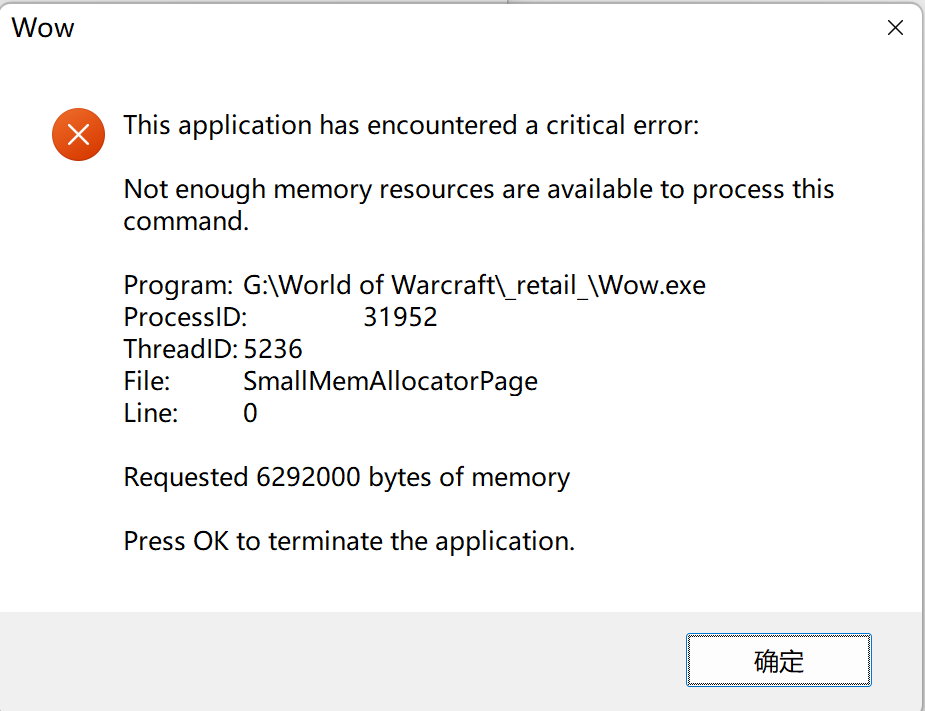Screen dimensions: 925x711
Task: Click the "File:" label
Action: 147,382
